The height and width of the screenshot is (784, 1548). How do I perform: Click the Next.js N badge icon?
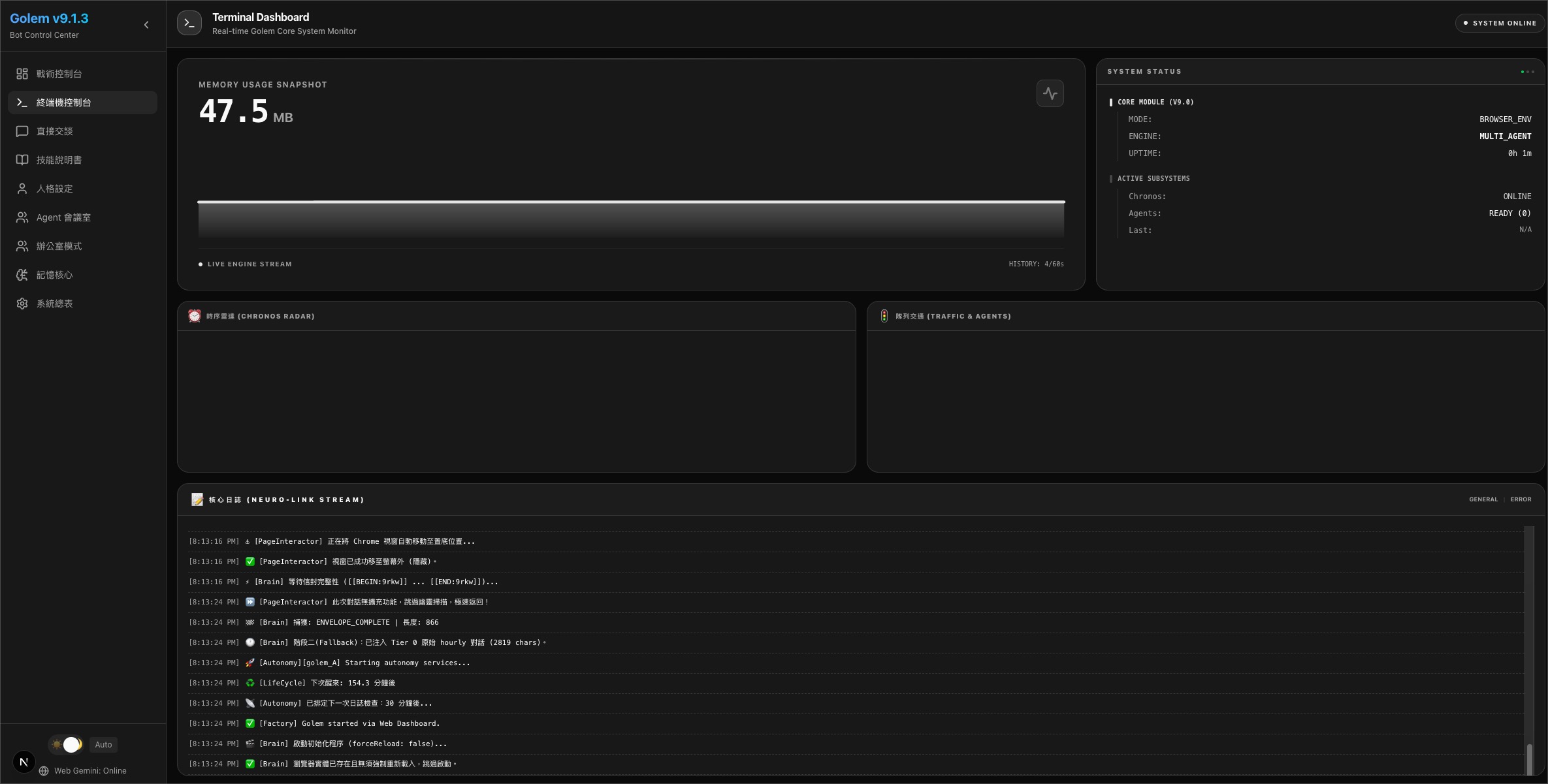click(24, 761)
